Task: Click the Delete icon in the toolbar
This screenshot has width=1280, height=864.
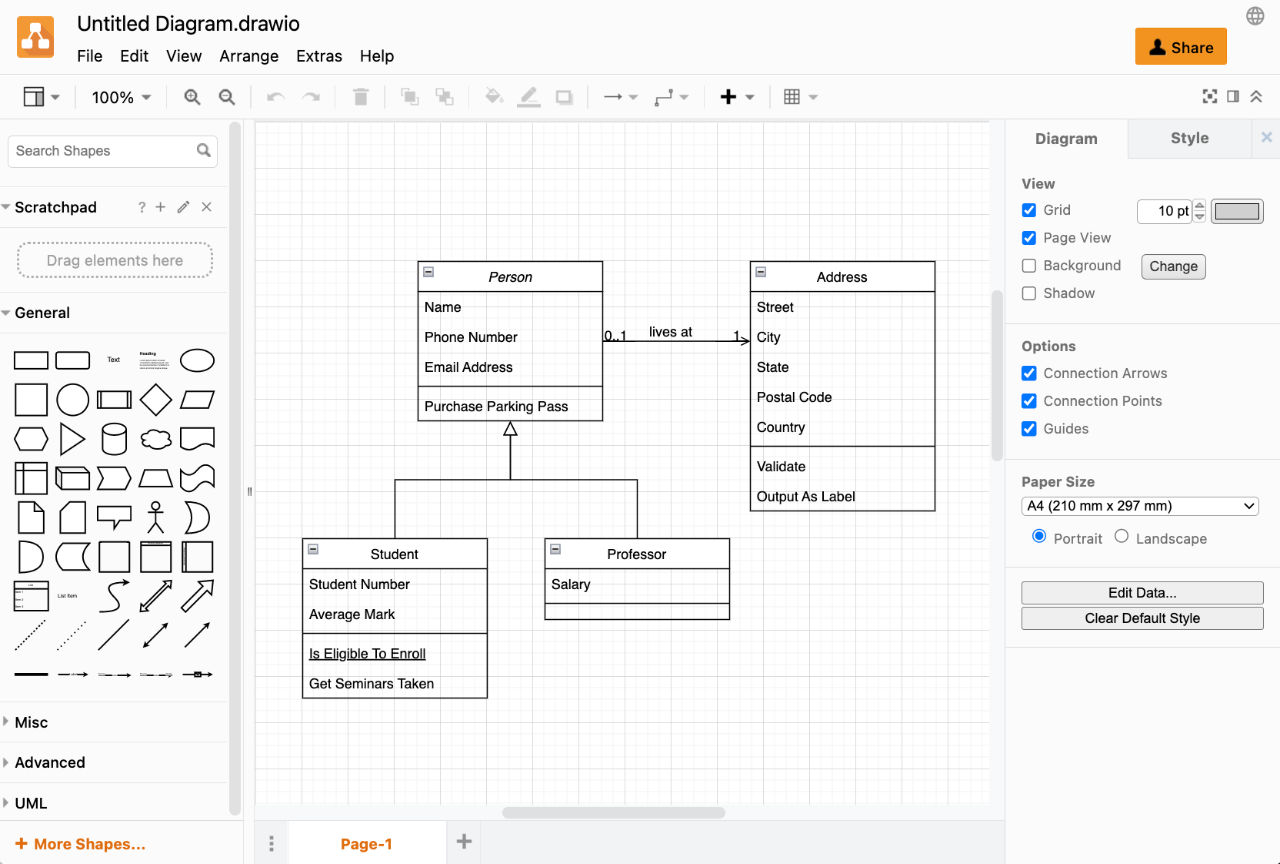Action: click(x=360, y=96)
